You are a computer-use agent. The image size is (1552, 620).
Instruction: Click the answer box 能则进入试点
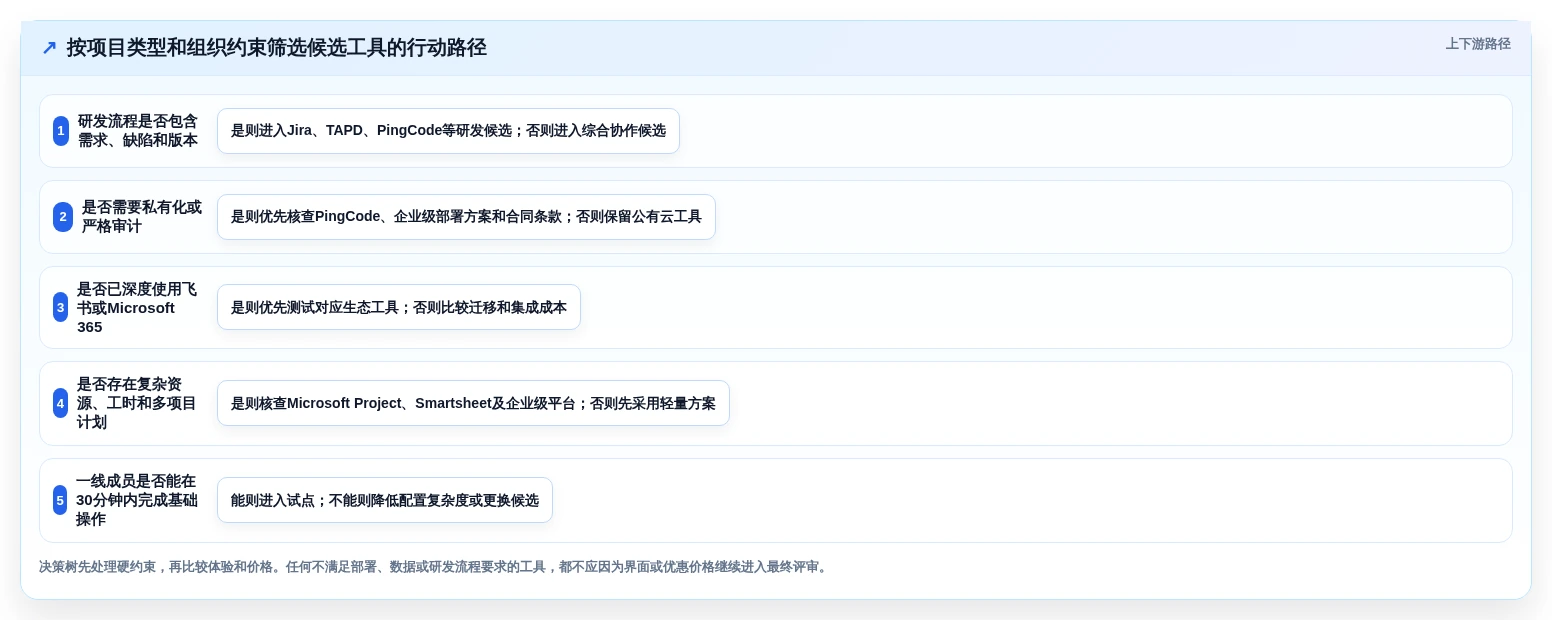click(x=385, y=500)
